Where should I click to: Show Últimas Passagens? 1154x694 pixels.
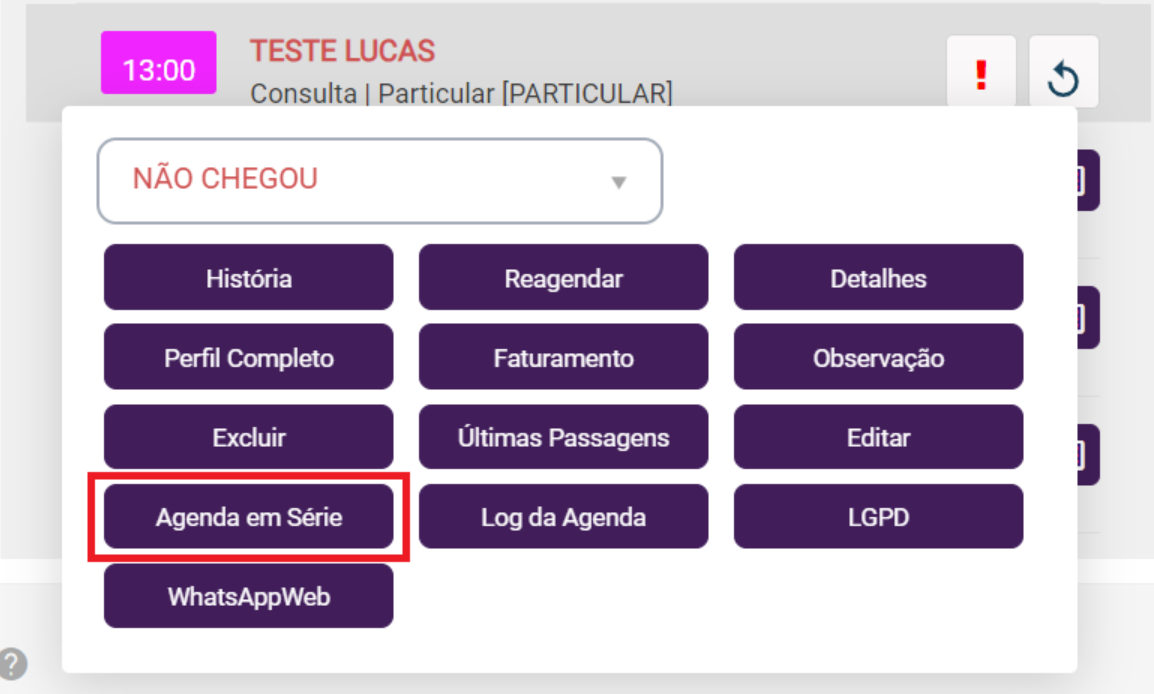click(563, 437)
